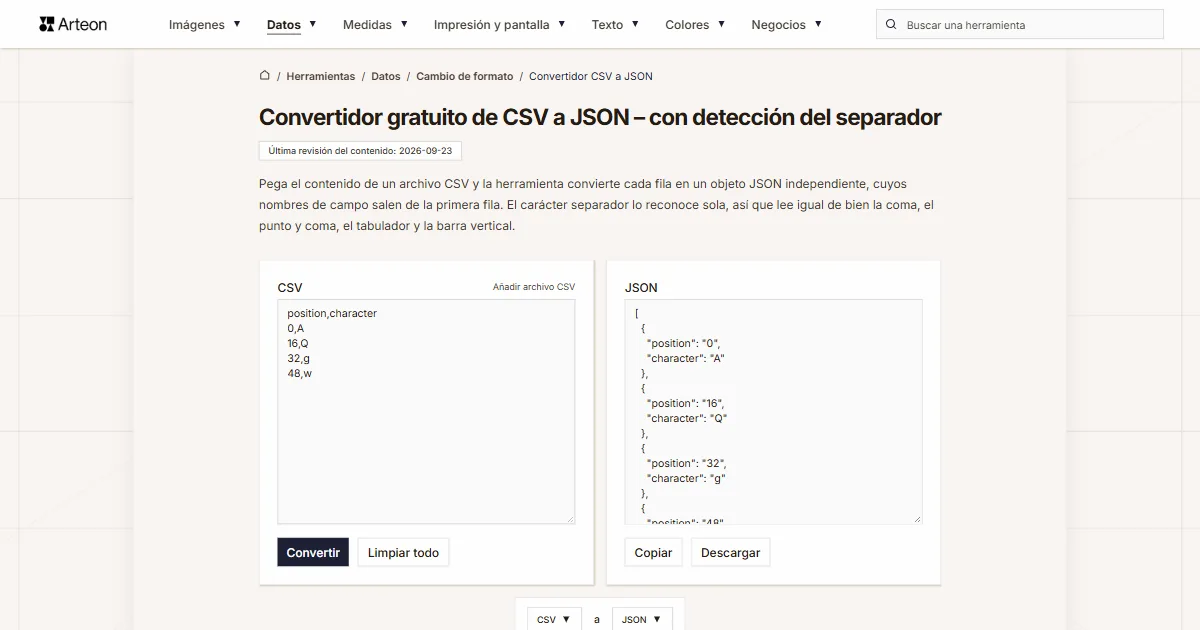The height and width of the screenshot is (630, 1200).
Task: Expand the Colores menu
Action: click(695, 24)
